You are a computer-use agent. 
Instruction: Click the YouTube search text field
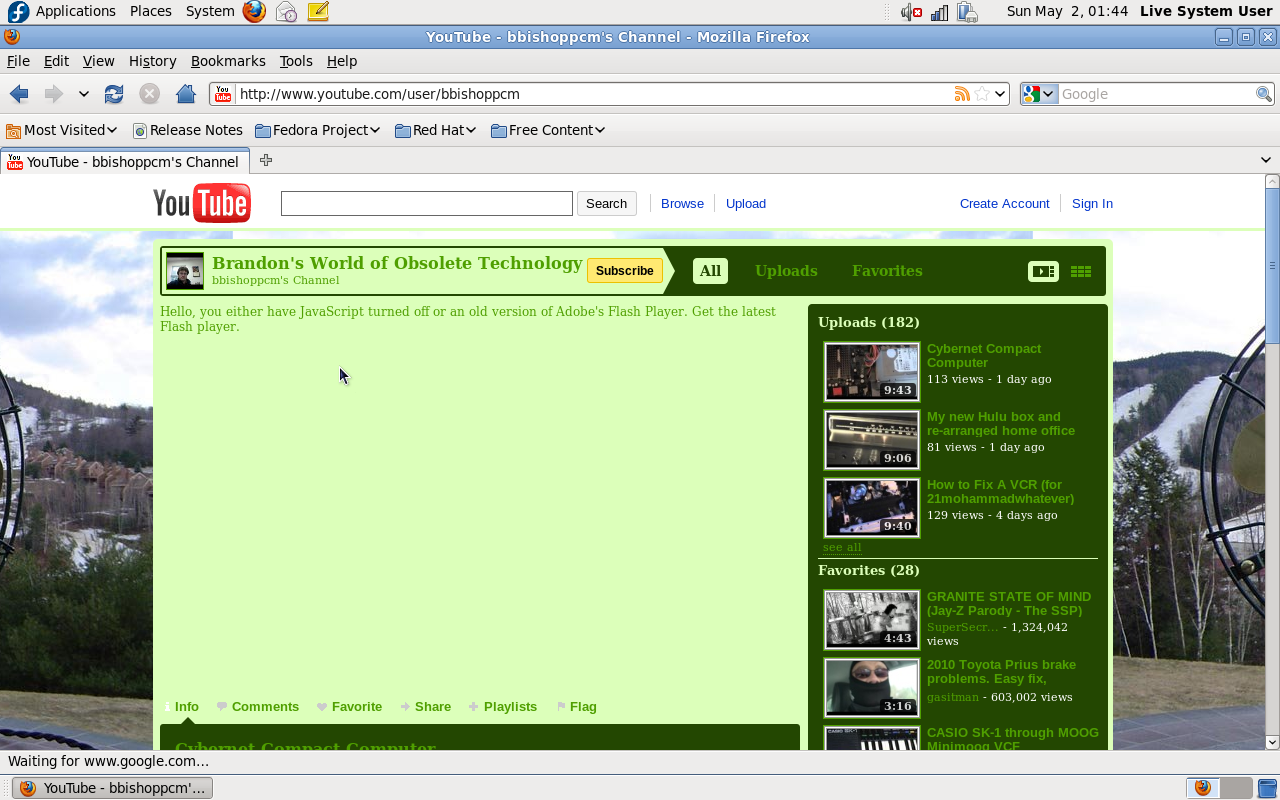[x=427, y=203]
